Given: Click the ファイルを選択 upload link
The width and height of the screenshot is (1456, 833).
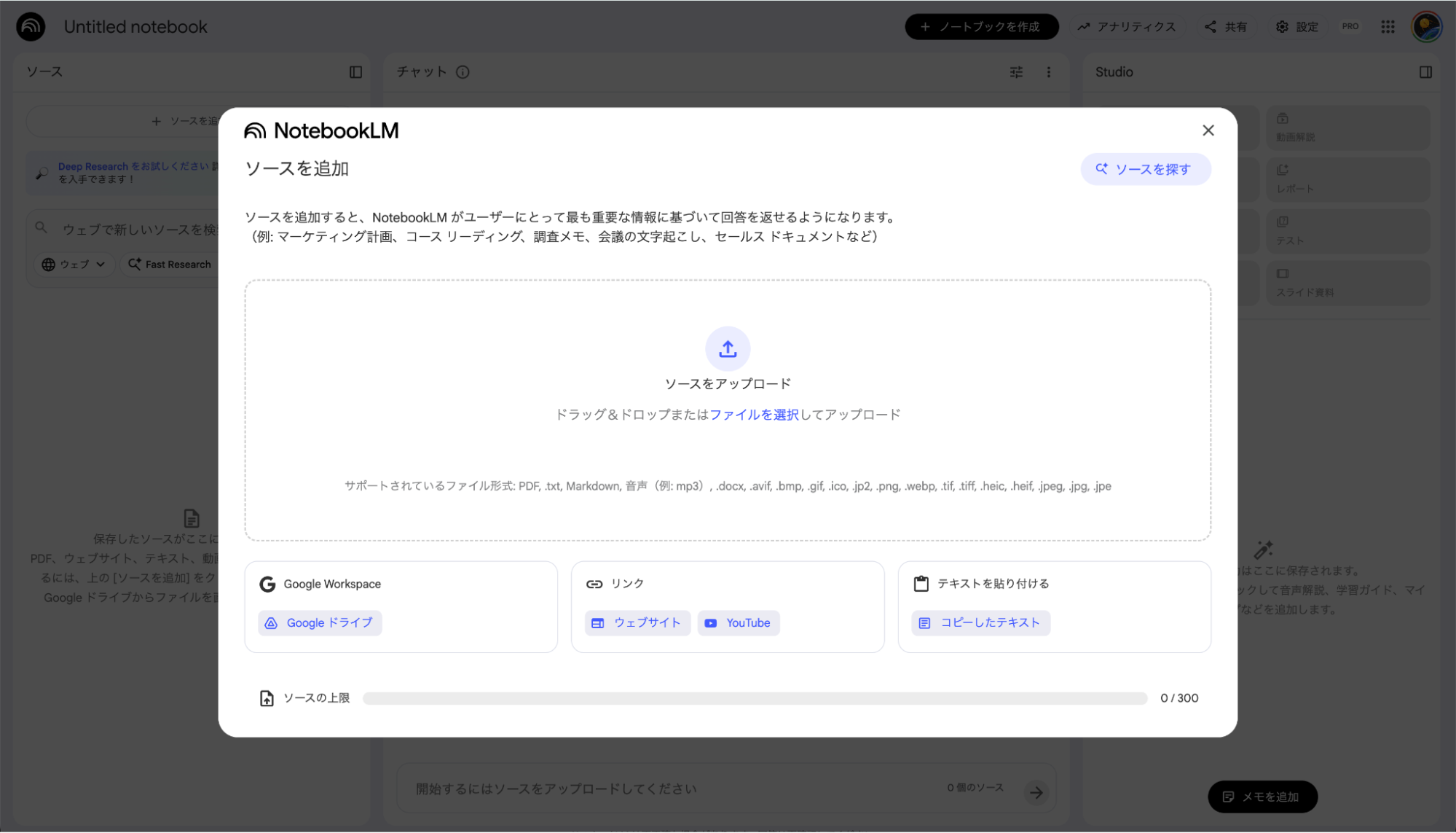Looking at the screenshot, I should [755, 413].
